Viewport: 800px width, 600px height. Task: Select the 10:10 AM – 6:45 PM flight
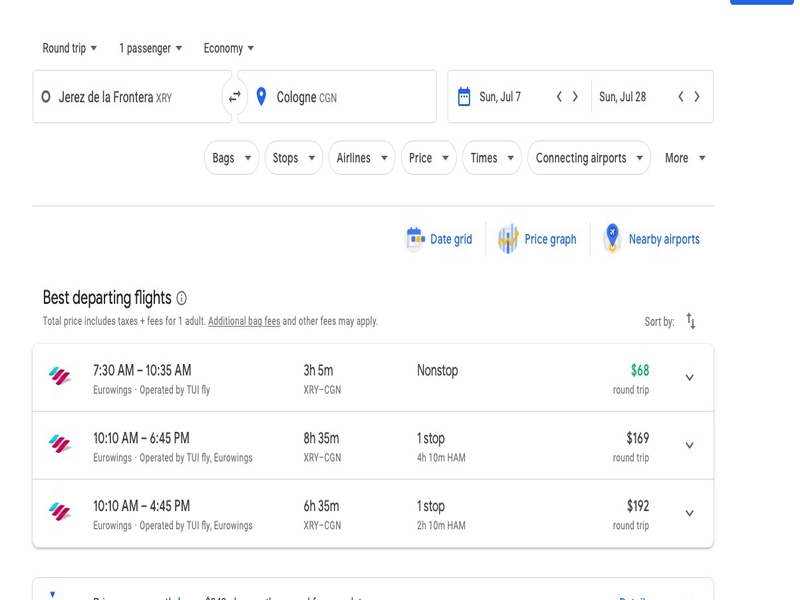(373, 445)
